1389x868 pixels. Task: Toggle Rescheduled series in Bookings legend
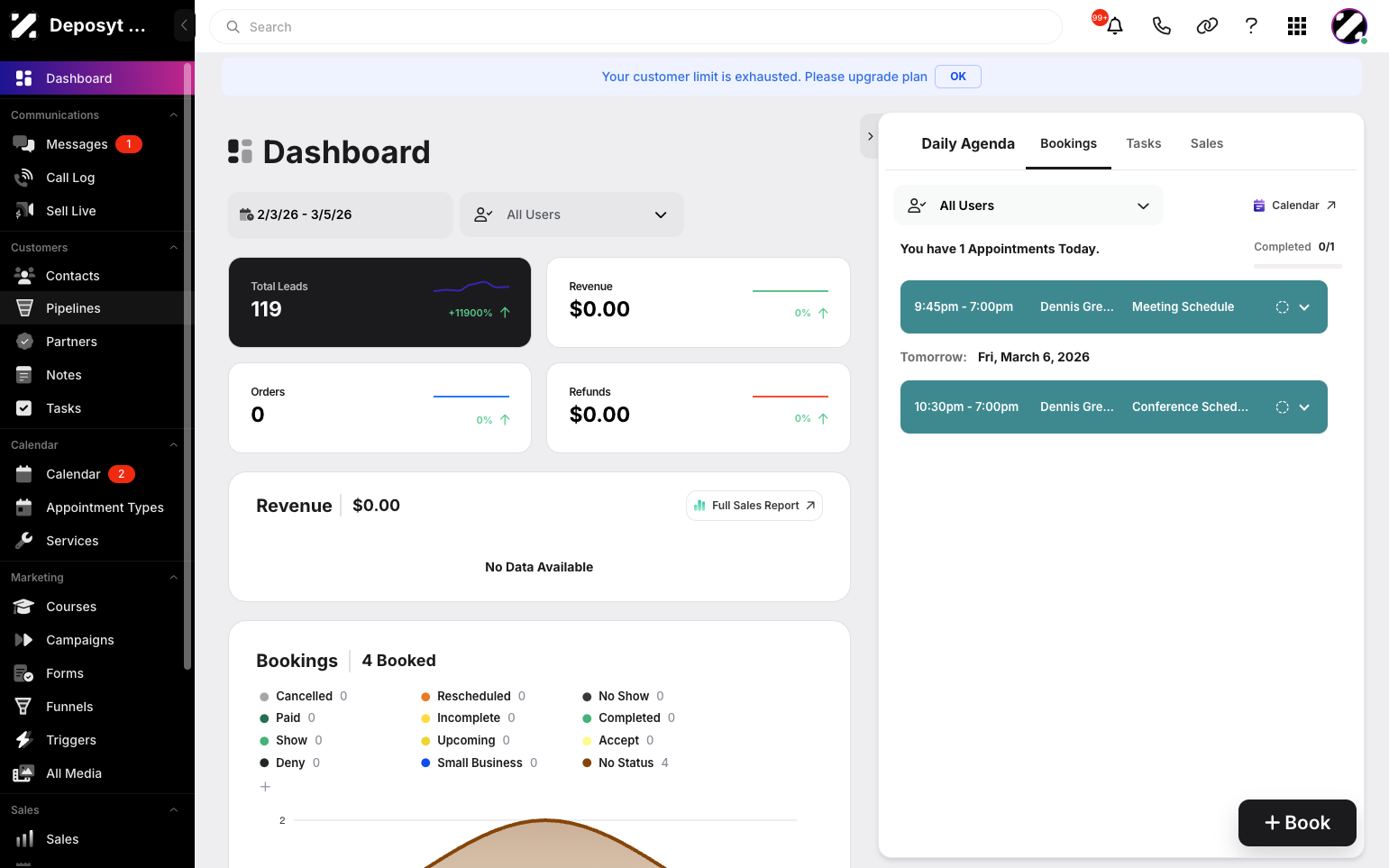[473, 696]
